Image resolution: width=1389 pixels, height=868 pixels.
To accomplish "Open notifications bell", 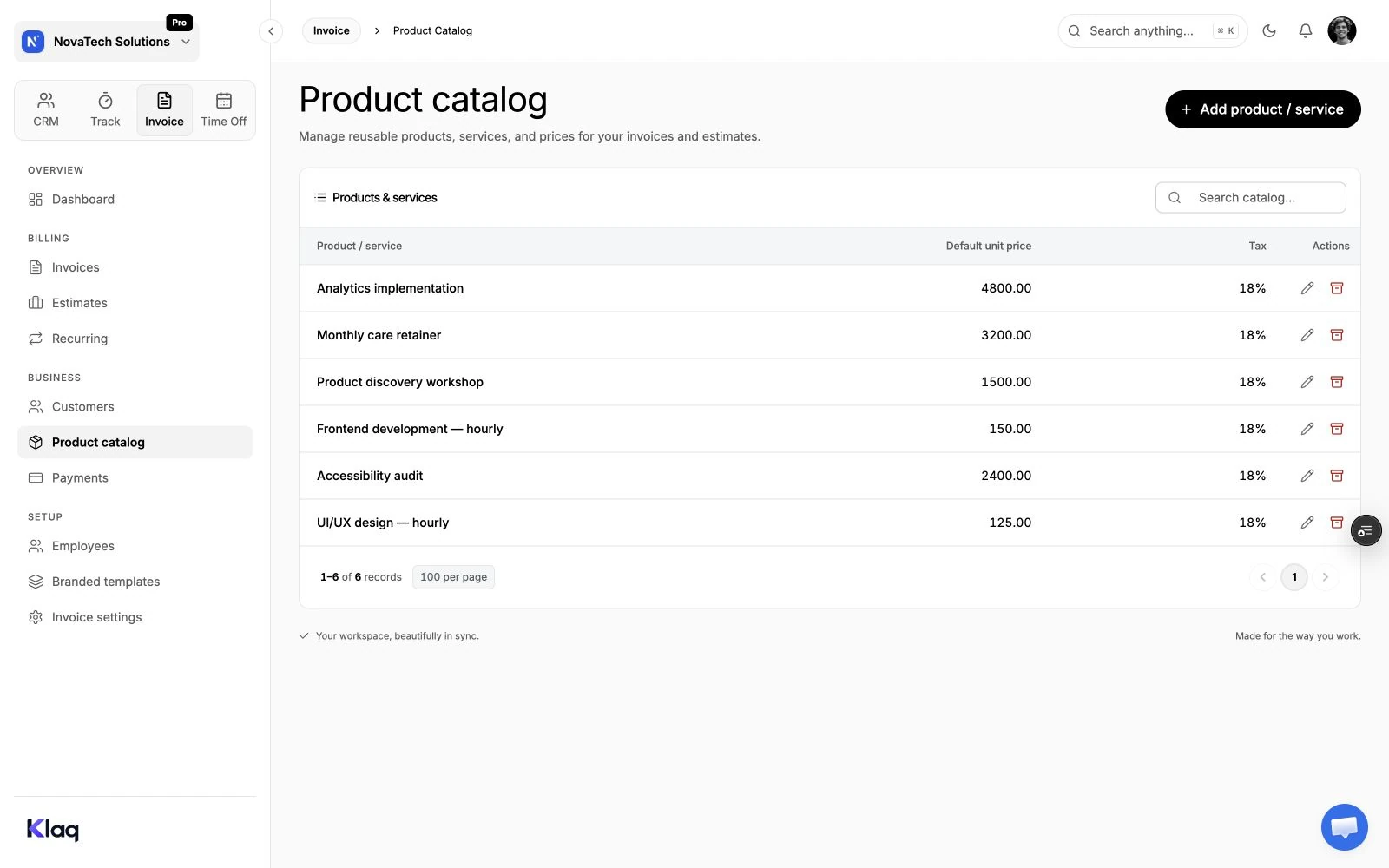I will pos(1306,30).
